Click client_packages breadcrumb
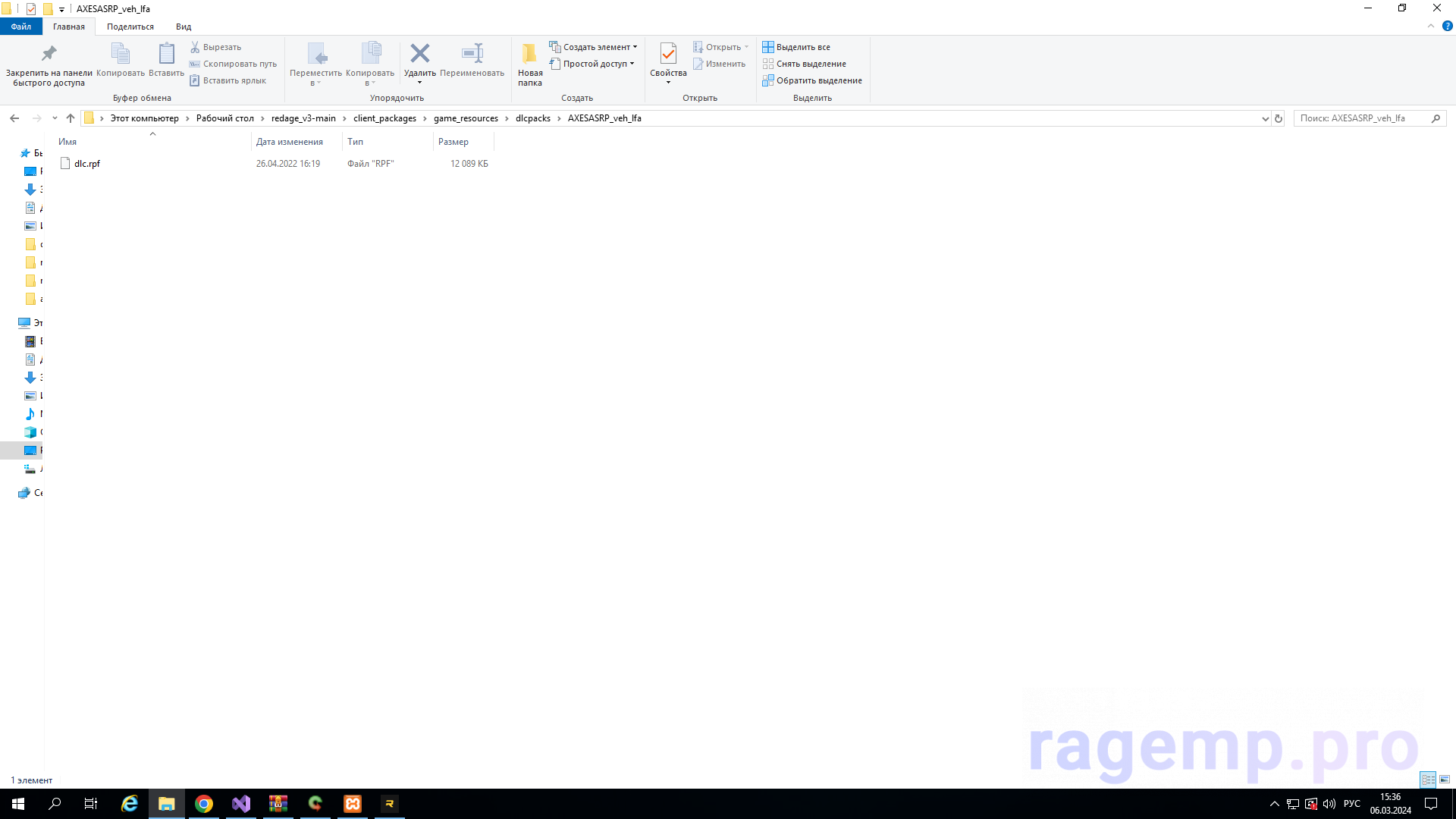This screenshot has width=1456, height=819. [x=384, y=118]
